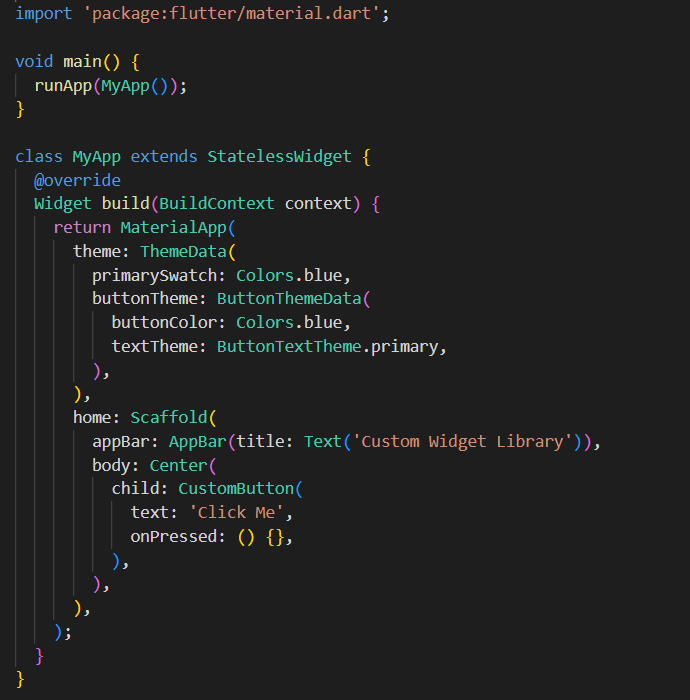Image resolution: width=690 pixels, height=700 pixels.
Task: Click 'primary' after ButtonTextTheme
Action: [x=405, y=346]
